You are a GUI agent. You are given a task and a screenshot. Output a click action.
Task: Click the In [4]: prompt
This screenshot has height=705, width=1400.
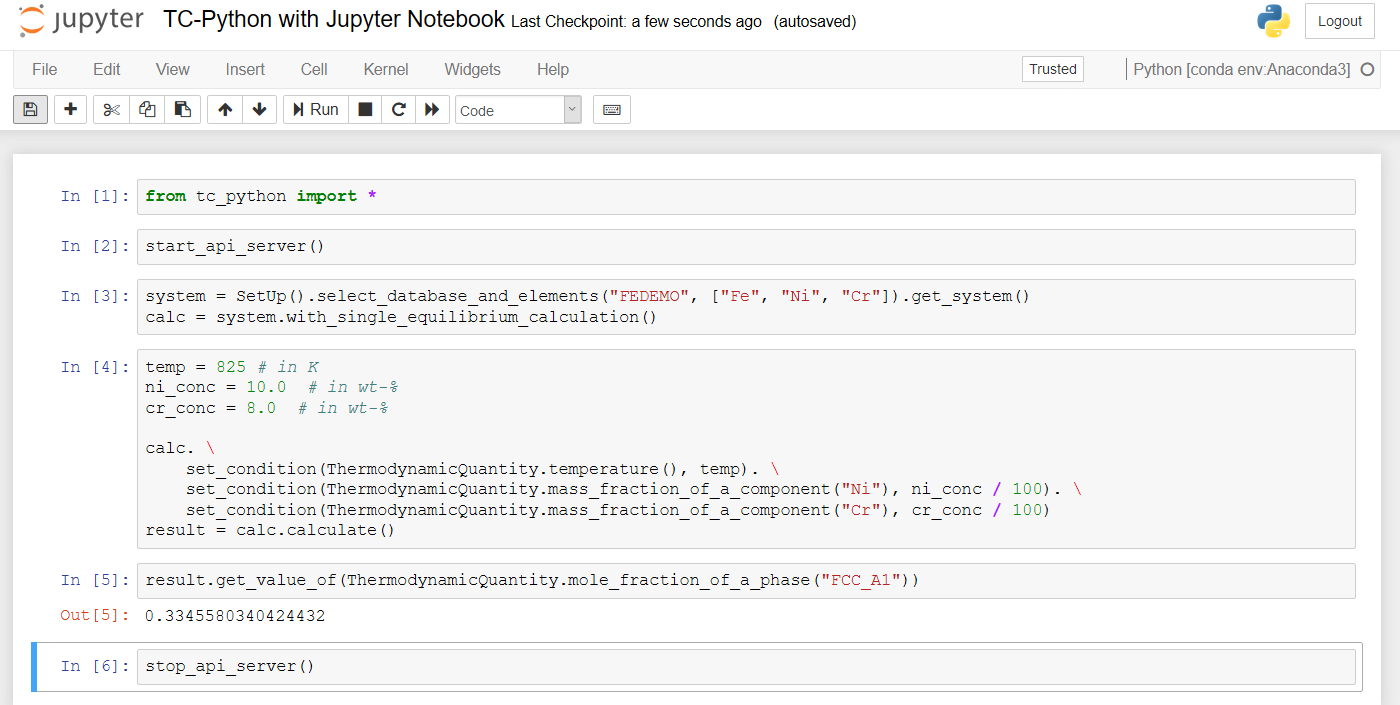[95, 366]
